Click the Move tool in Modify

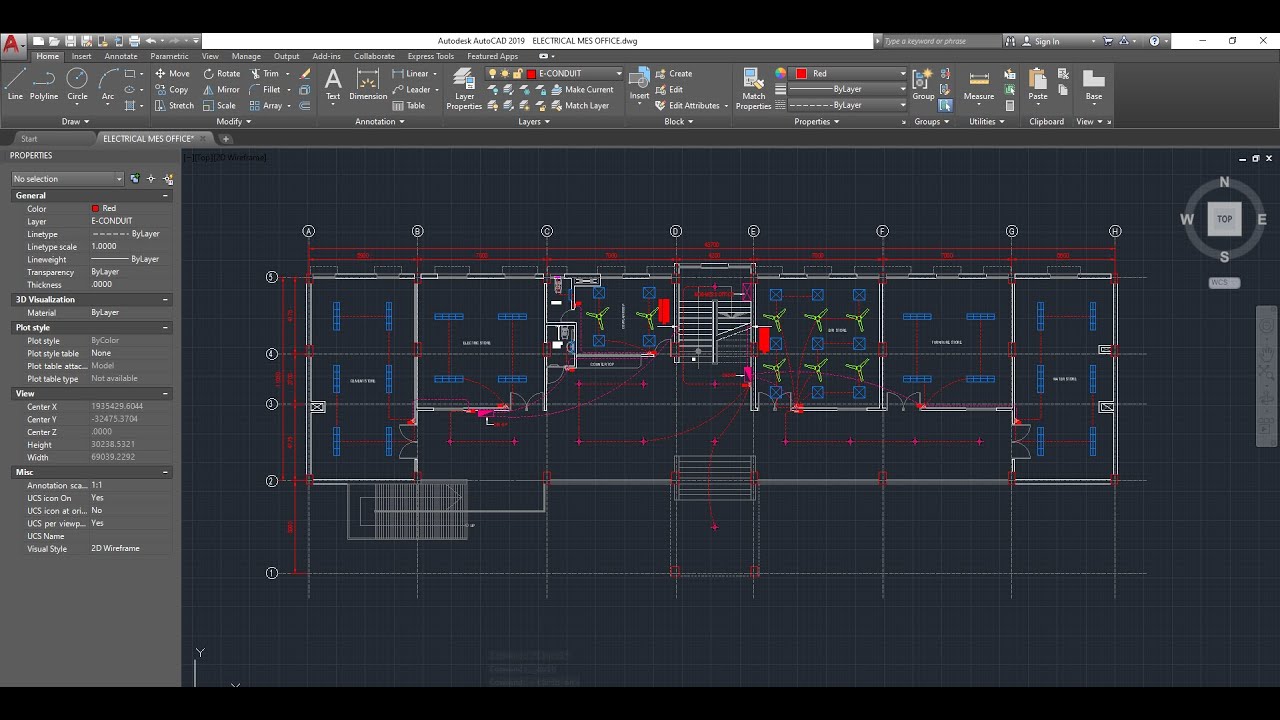(172, 73)
